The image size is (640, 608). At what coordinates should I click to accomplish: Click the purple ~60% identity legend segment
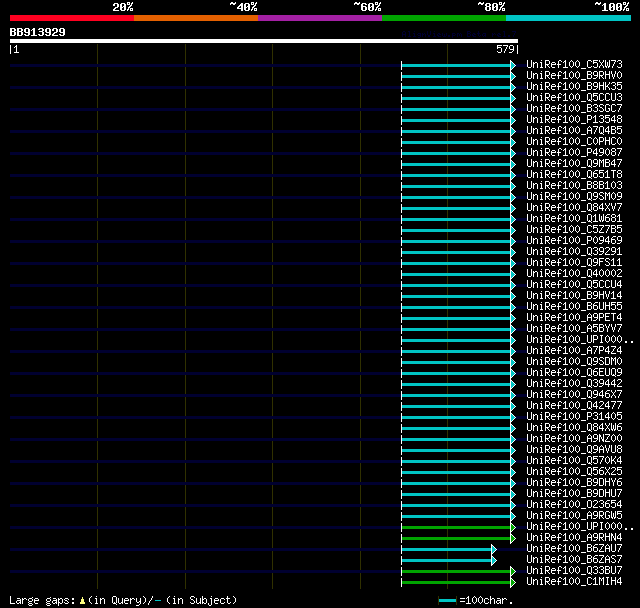tap(320, 18)
